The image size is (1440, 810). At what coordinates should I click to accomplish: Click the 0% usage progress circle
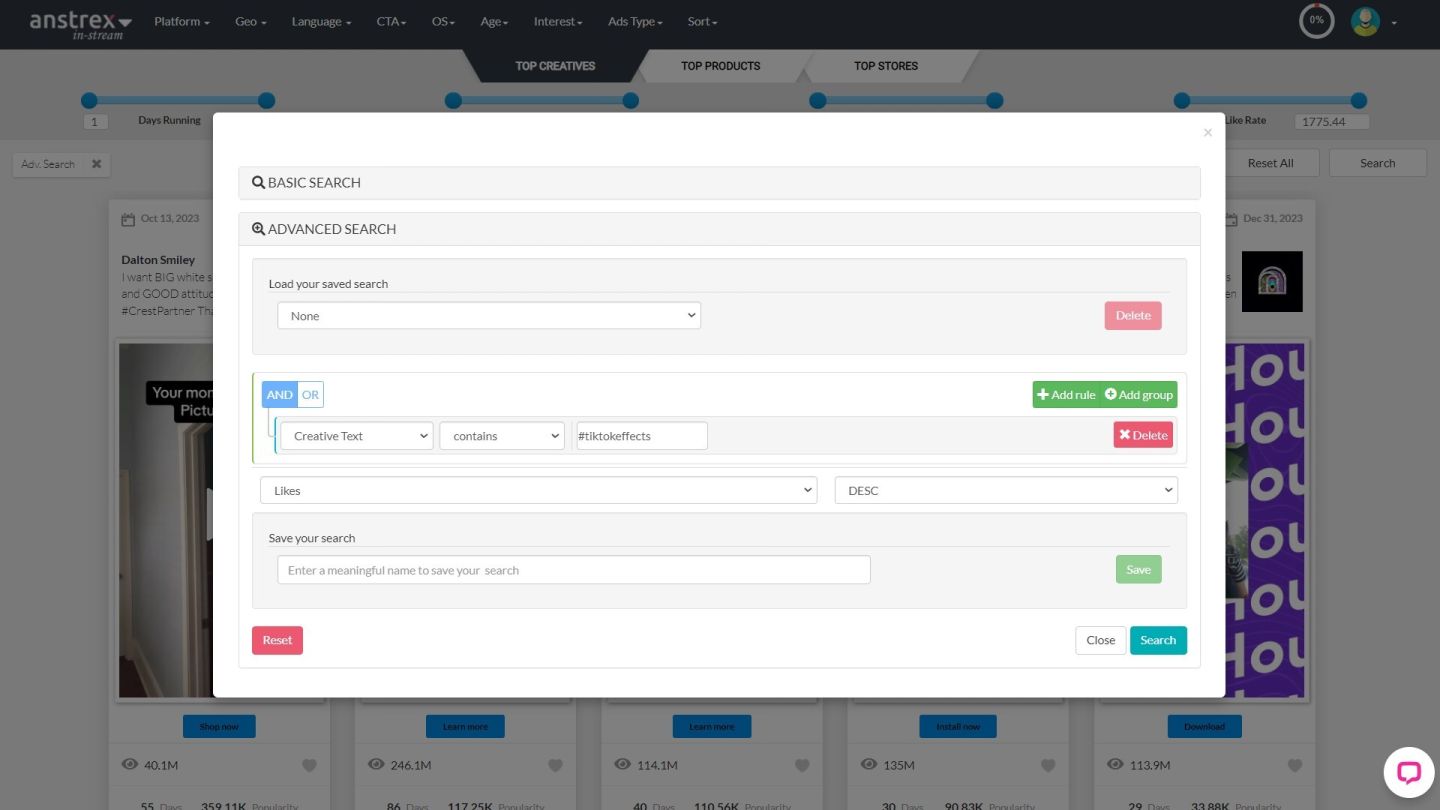(1316, 21)
